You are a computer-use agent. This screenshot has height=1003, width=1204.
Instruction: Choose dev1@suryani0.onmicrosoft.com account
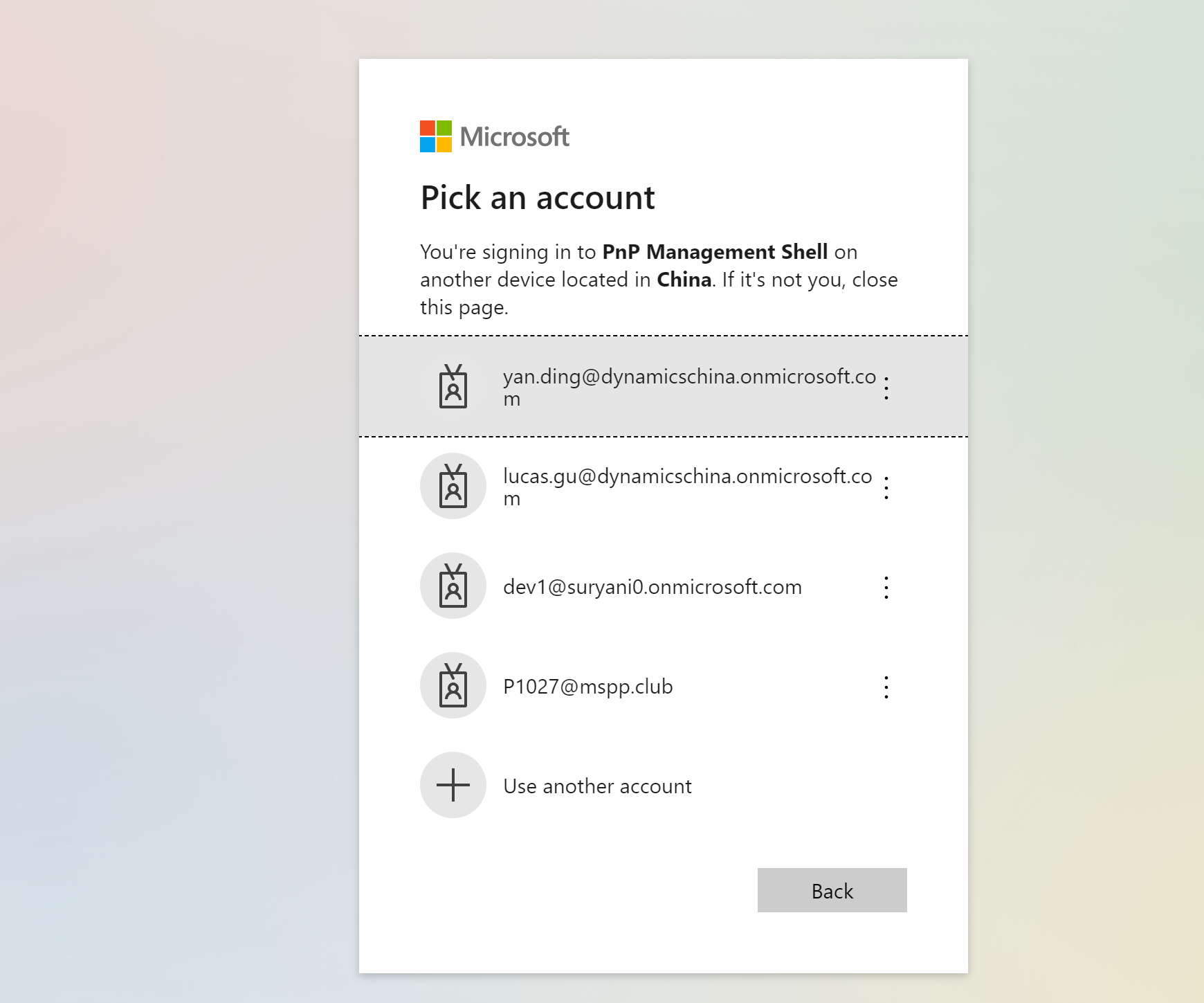click(x=663, y=586)
